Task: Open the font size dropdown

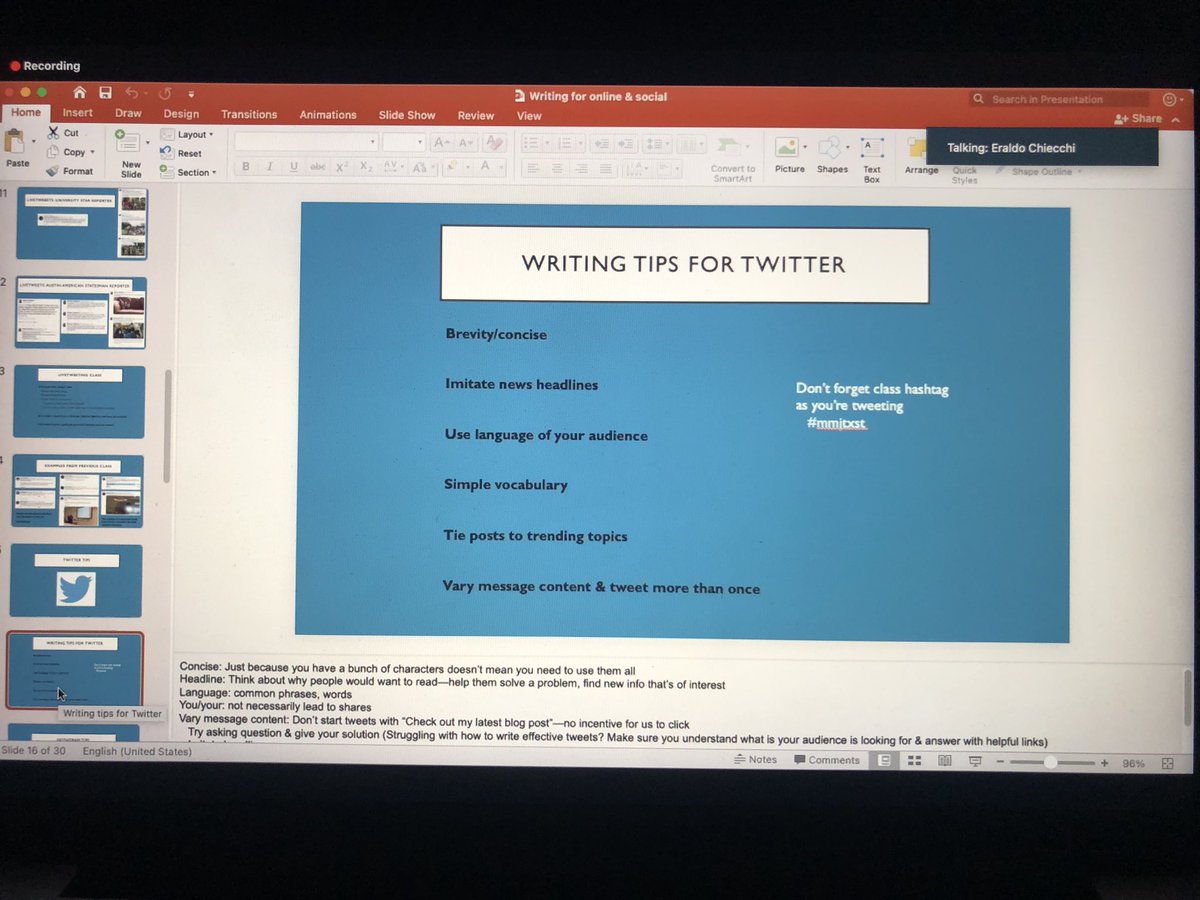Action: 420,143
